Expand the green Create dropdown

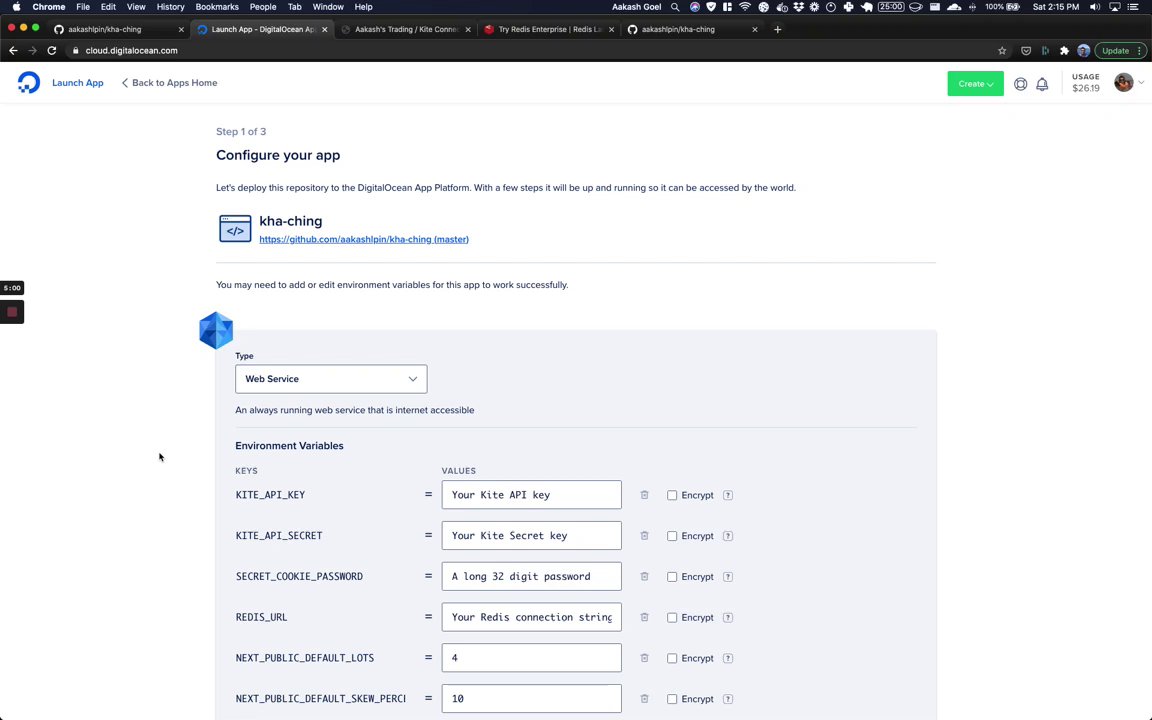pos(975,84)
